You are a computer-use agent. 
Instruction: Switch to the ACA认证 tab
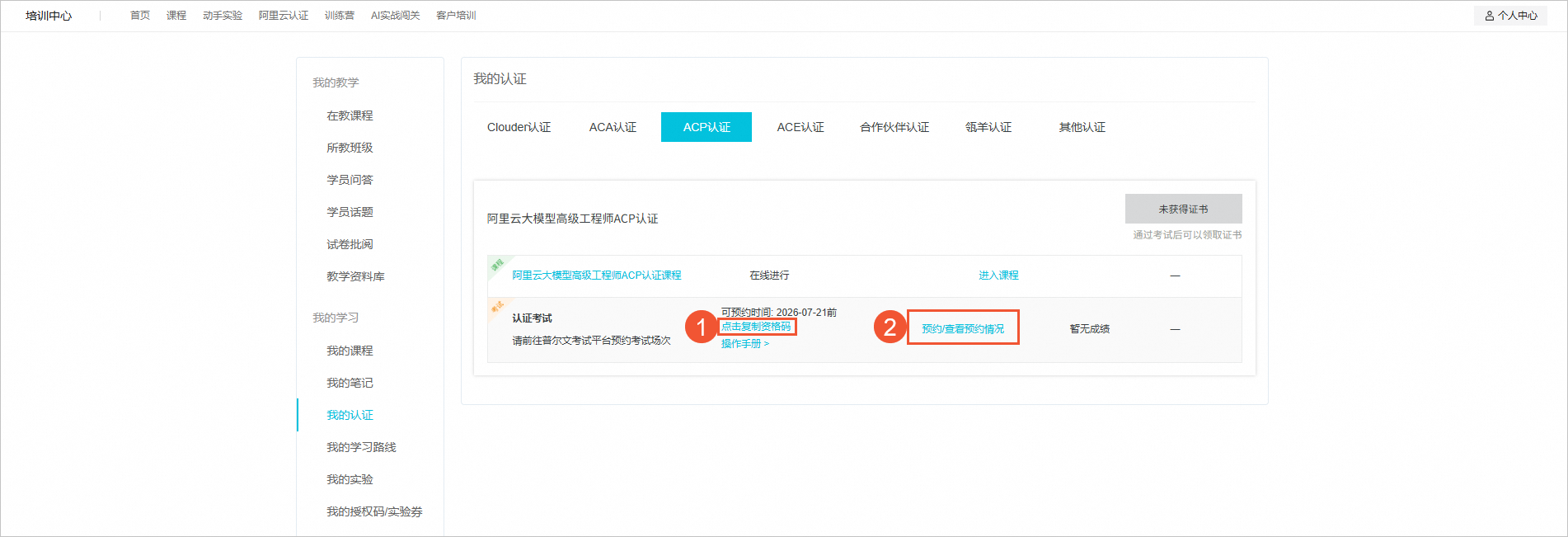click(613, 127)
